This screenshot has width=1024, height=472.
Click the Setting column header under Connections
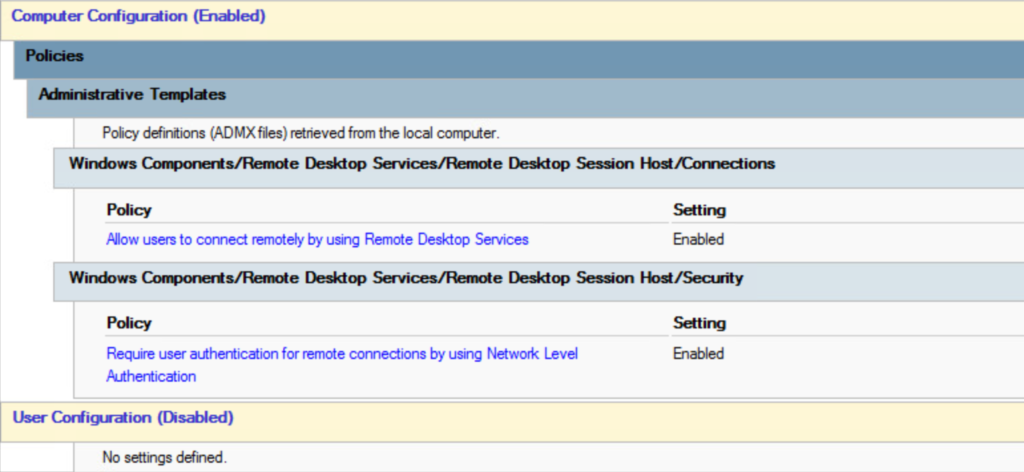click(699, 211)
